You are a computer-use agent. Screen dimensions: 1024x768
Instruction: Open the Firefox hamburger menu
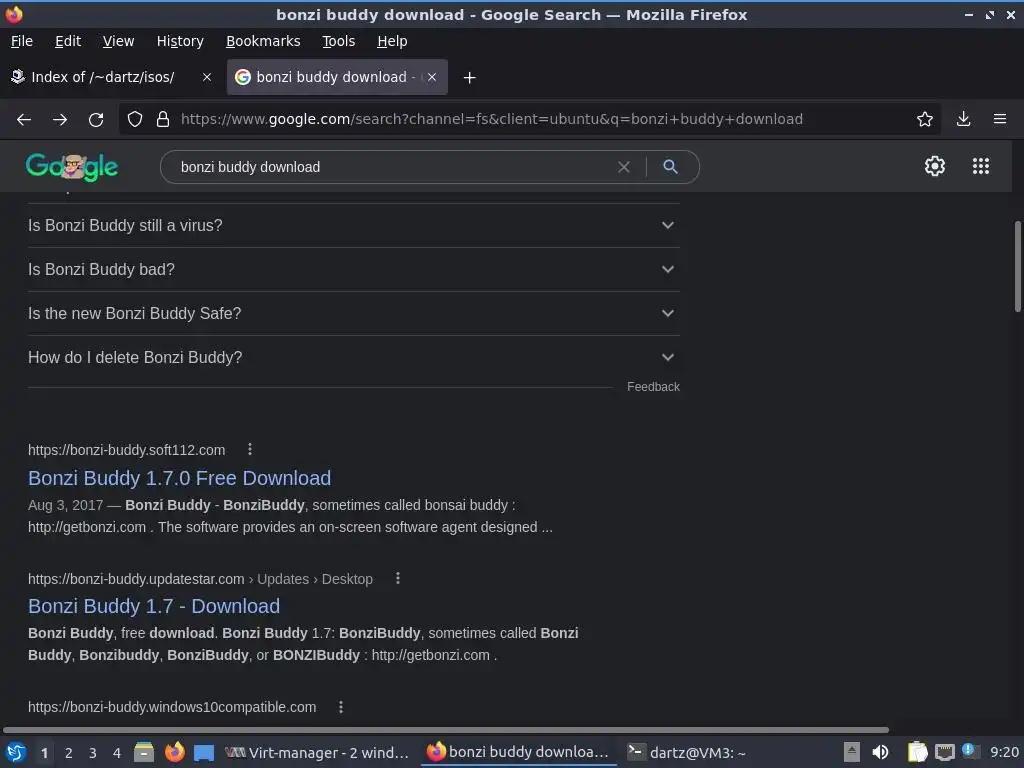click(1000, 119)
